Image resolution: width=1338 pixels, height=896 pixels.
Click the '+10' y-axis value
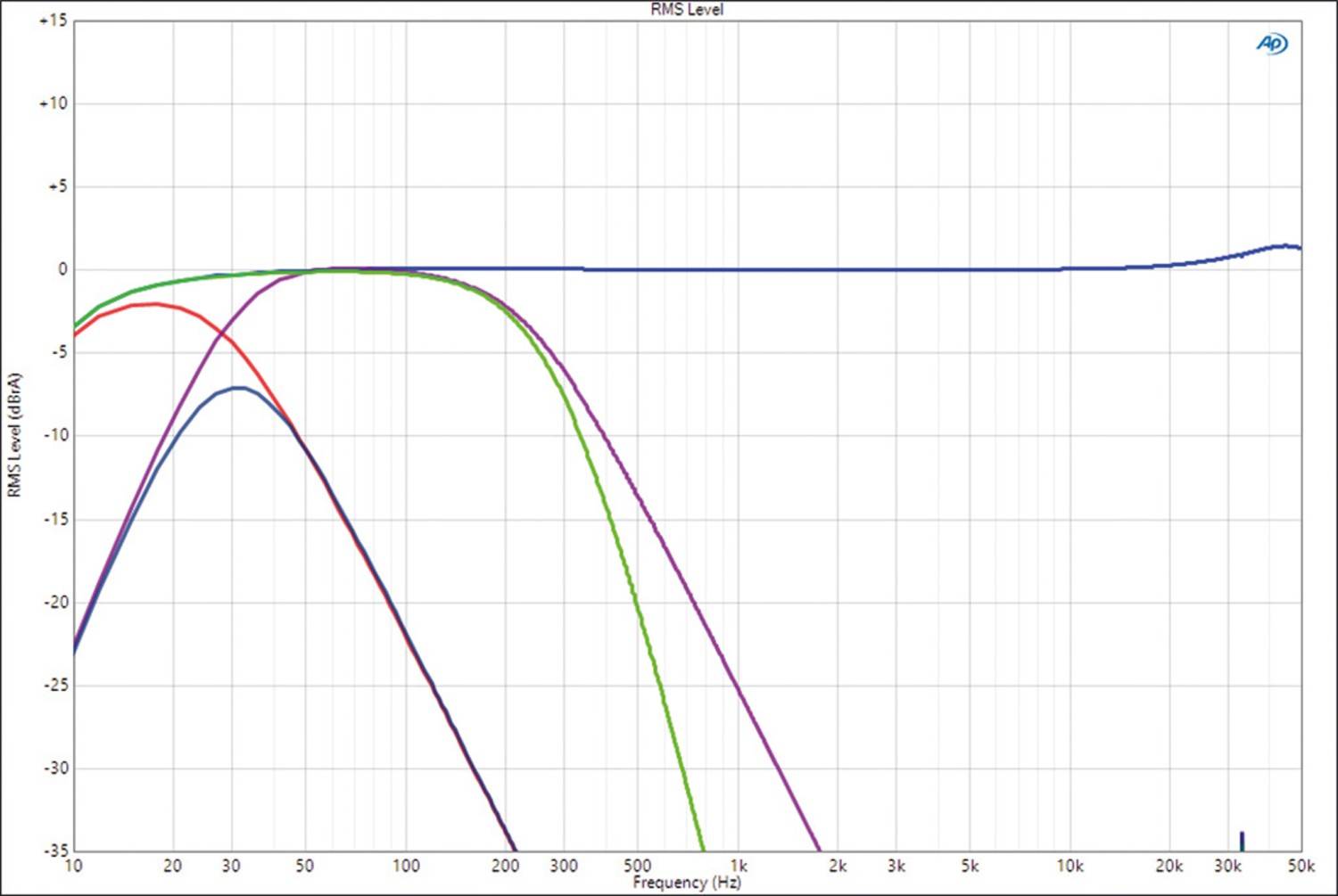tap(53, 103)
